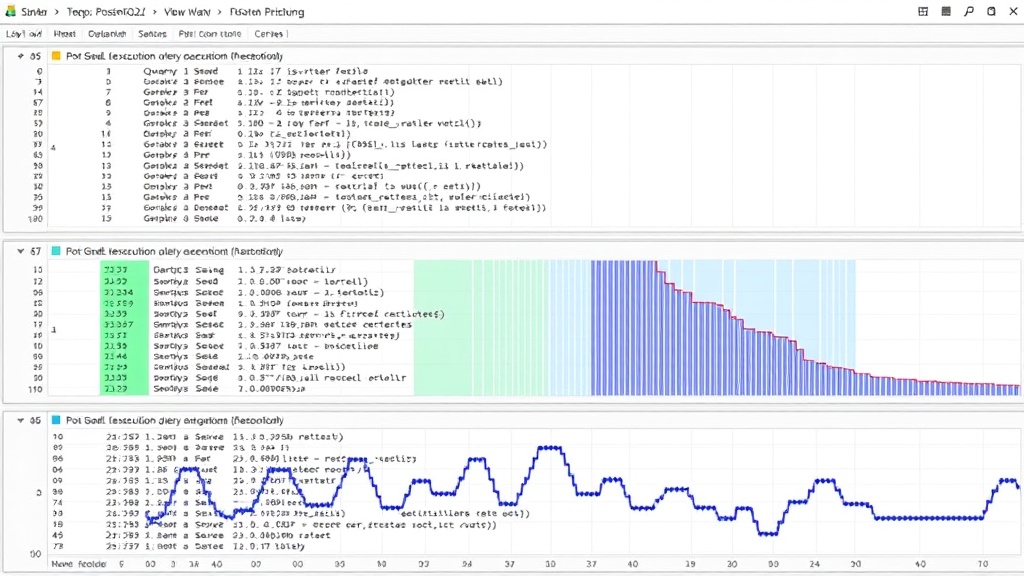Switch to the "Cerles" tab

tap(268, 33)
